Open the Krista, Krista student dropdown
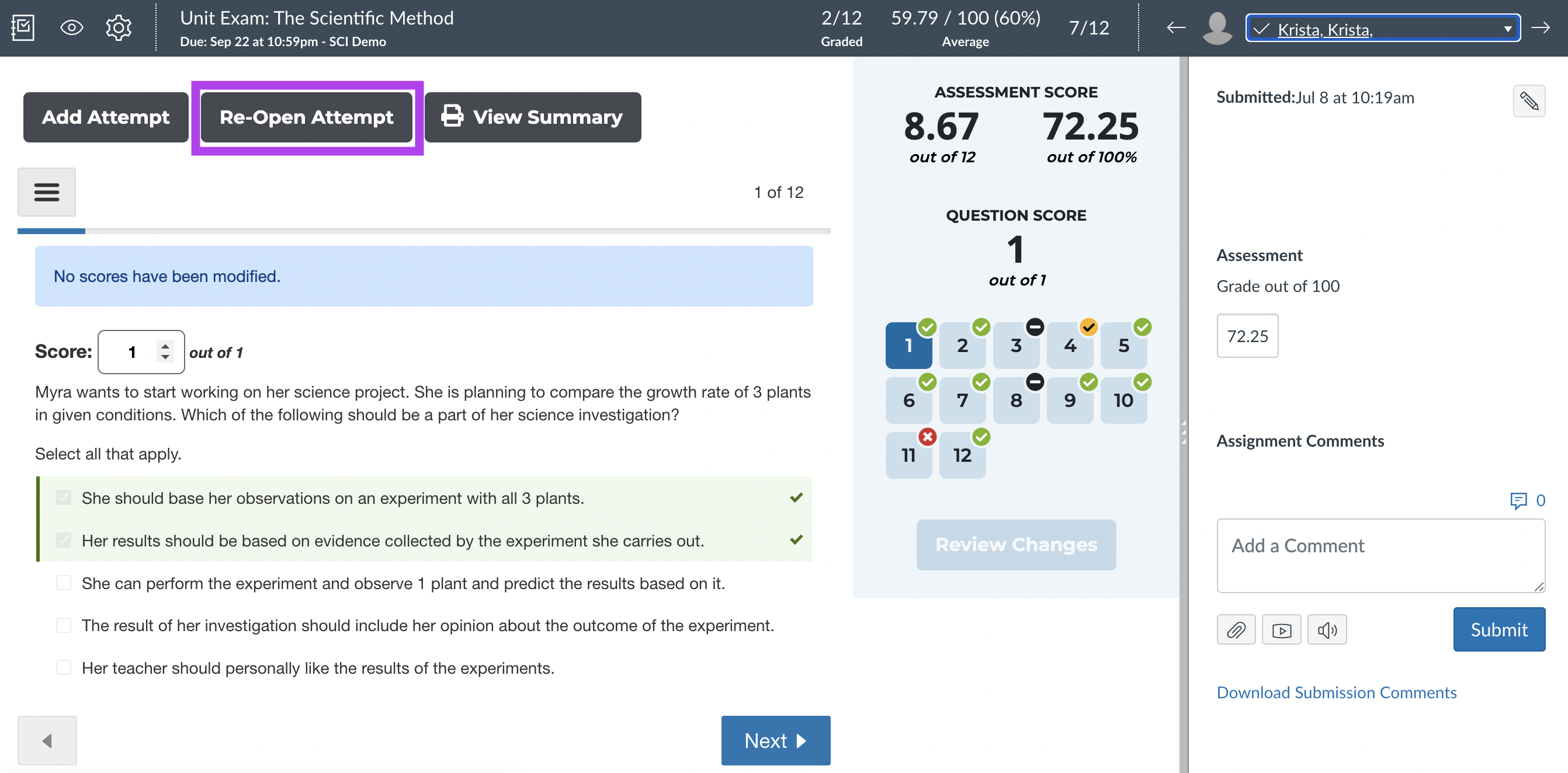 tap(1382, 29)
